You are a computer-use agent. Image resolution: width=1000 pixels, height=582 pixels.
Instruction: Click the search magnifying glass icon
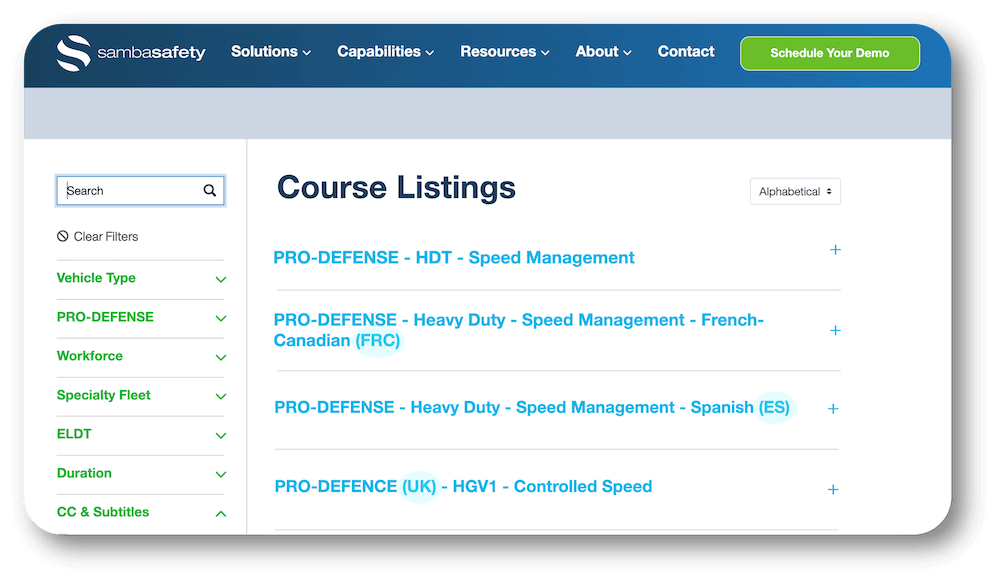coord(210,190)
